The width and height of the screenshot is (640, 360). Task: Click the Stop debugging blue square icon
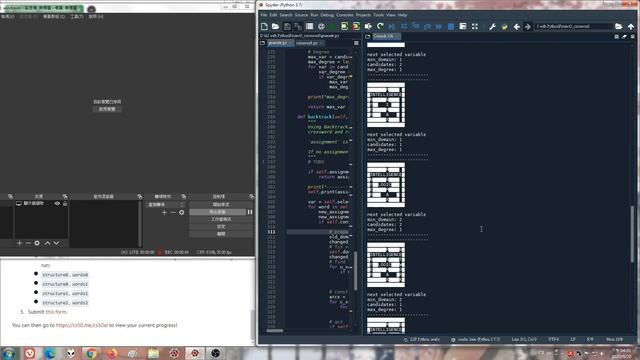click(x=451, y=27)
